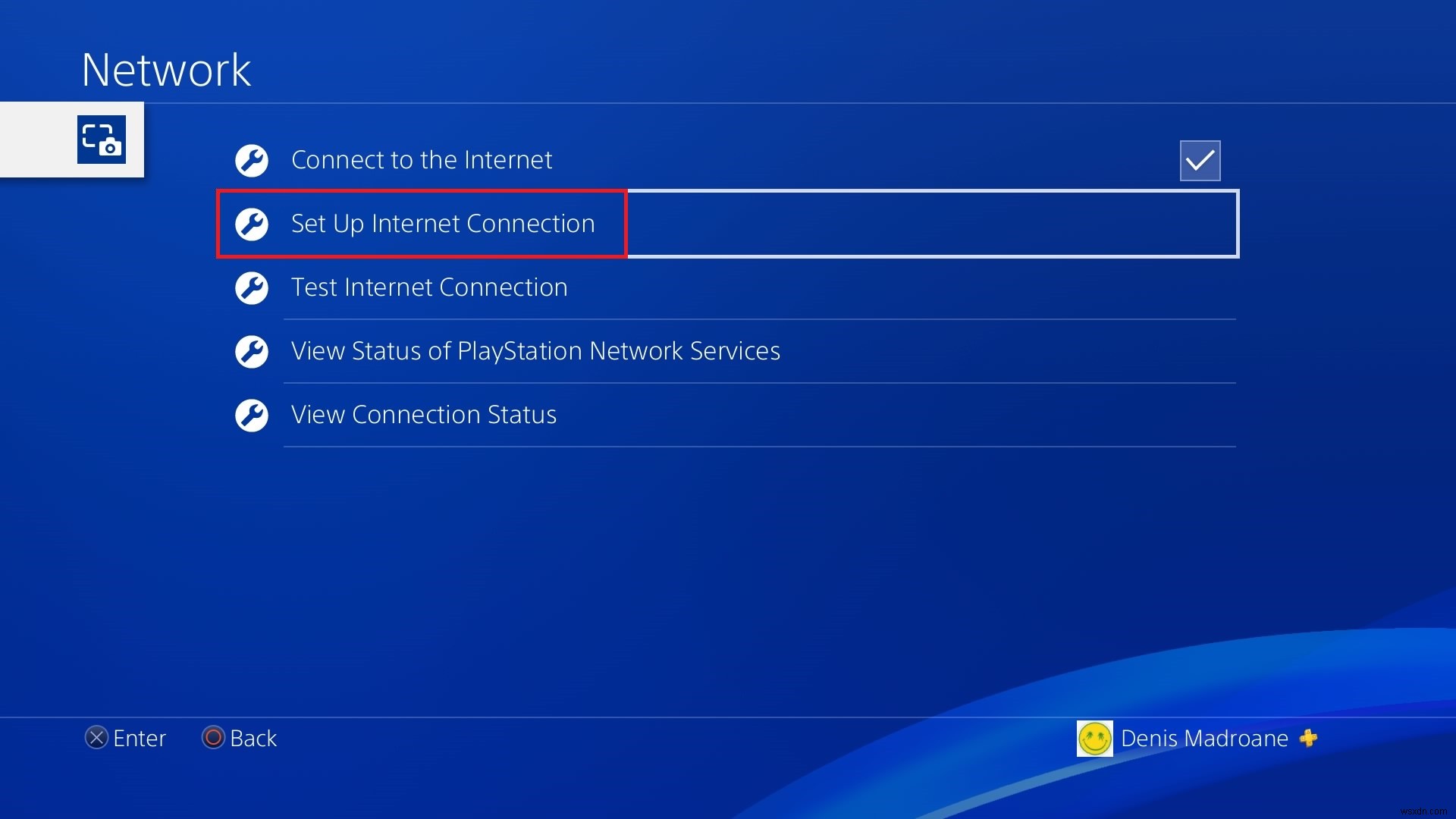Click the wrench icon for Set Up Internet Connection
Screen dimensions: 1456x819
click(253, 223)
